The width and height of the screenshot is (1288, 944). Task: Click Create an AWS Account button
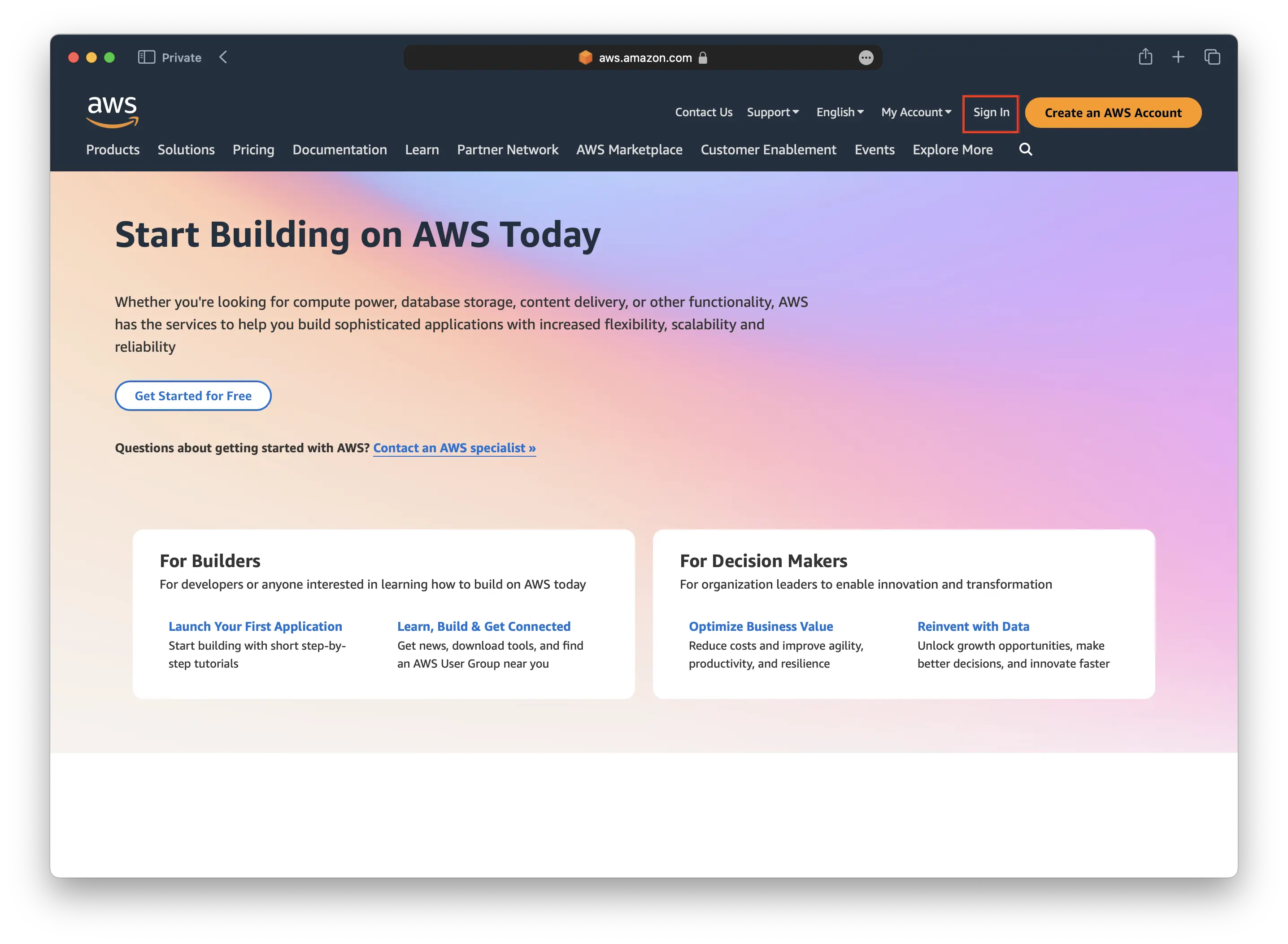tap(1113, 113)
